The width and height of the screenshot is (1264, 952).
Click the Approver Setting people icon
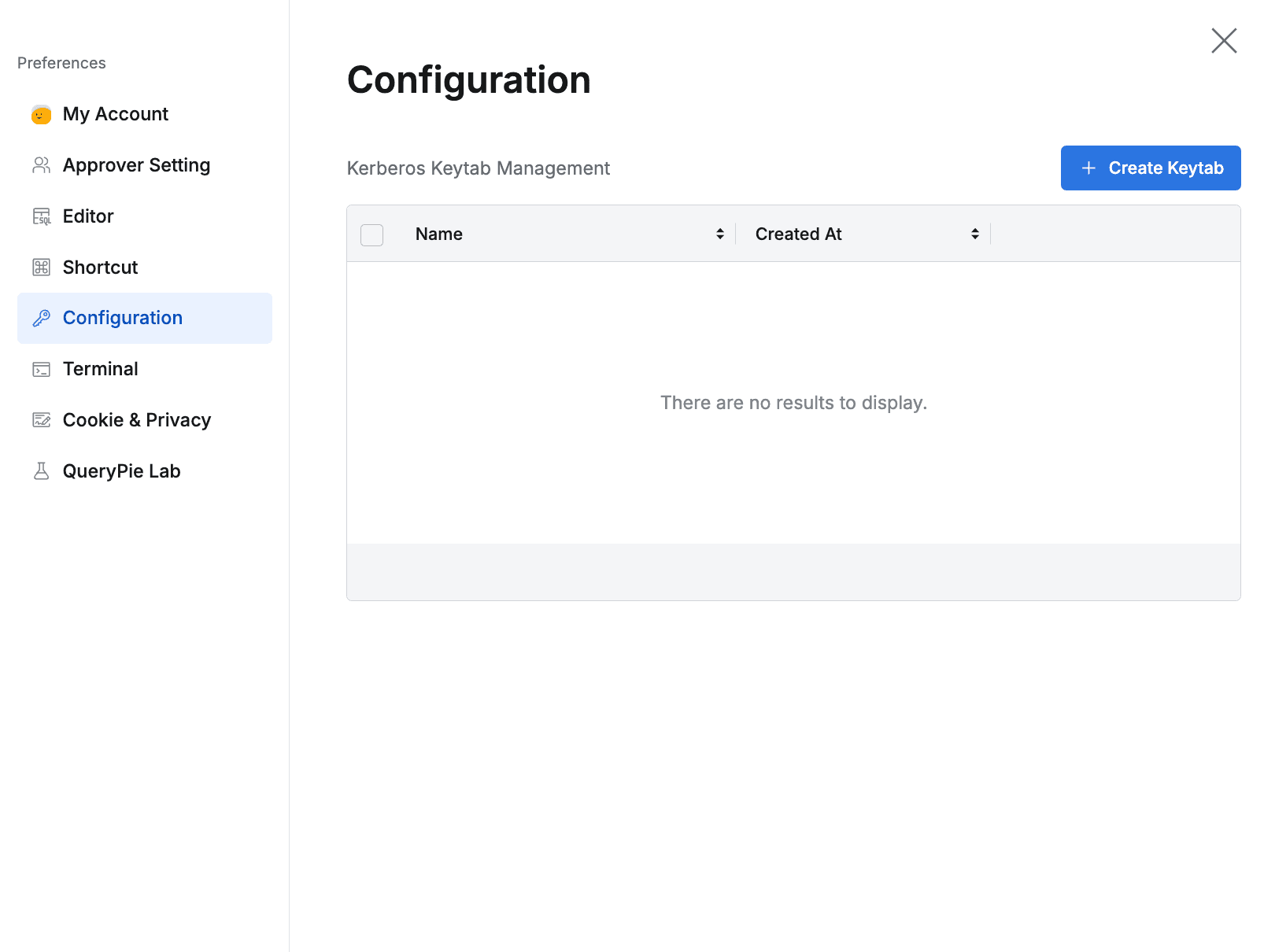41,164
